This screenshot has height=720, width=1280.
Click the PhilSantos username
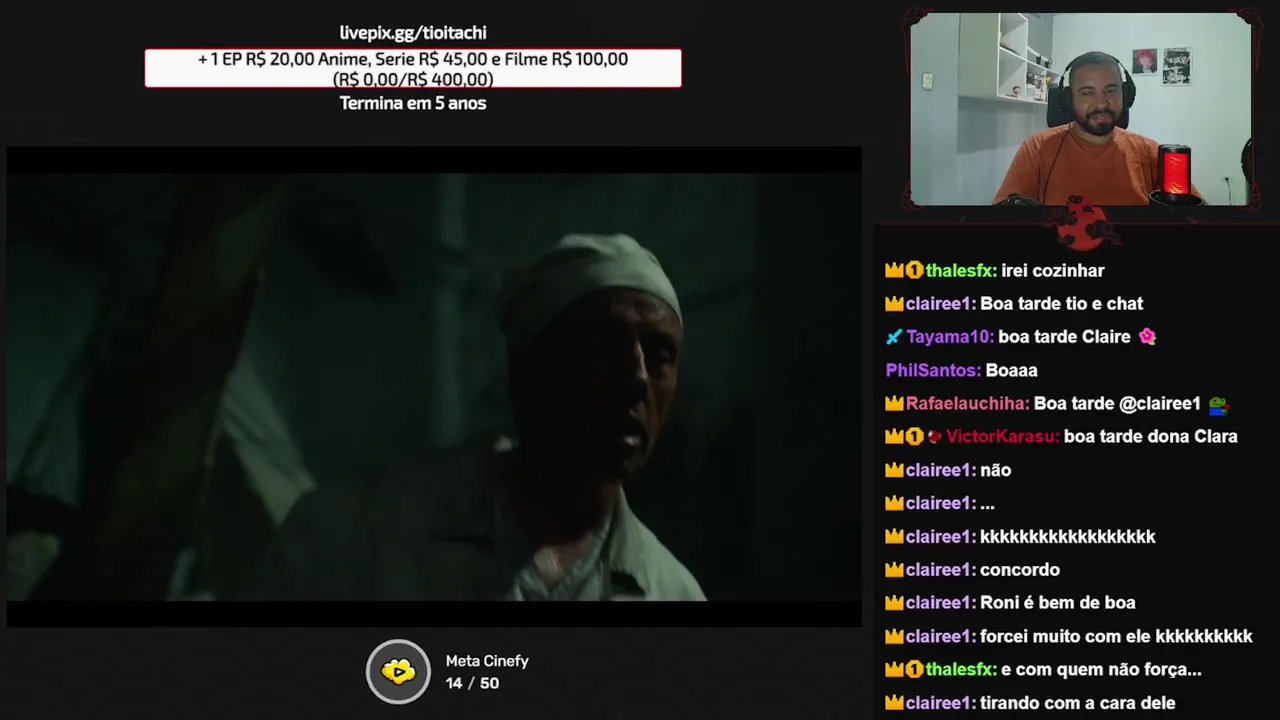pos(933,371)
